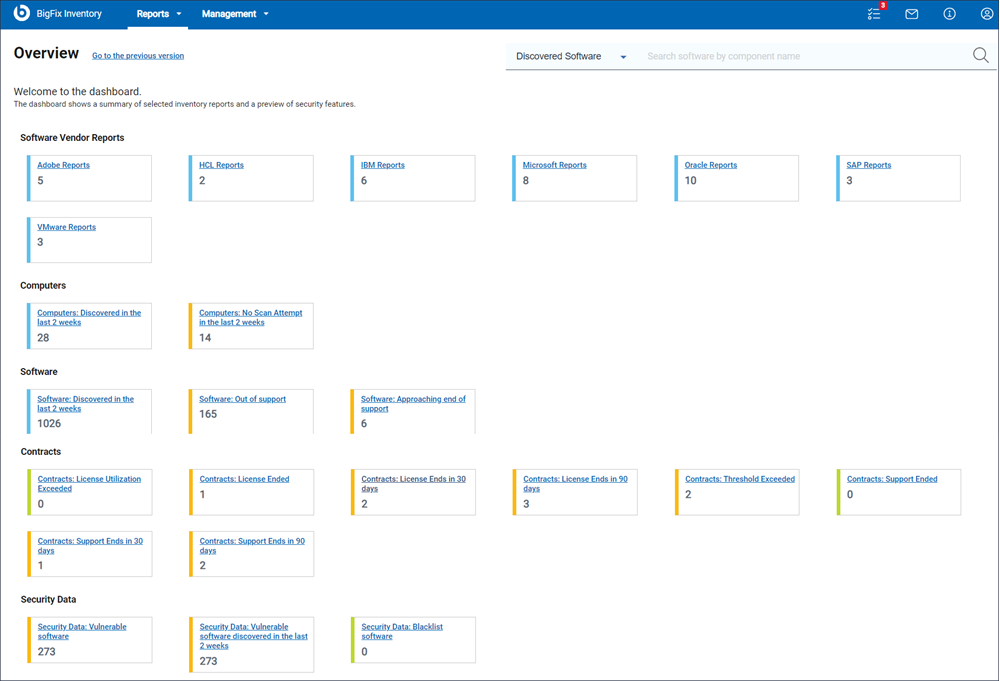Expand the Discovered Software dropdown
Screen dimensions: 1000x681
(x=571, y=56)
